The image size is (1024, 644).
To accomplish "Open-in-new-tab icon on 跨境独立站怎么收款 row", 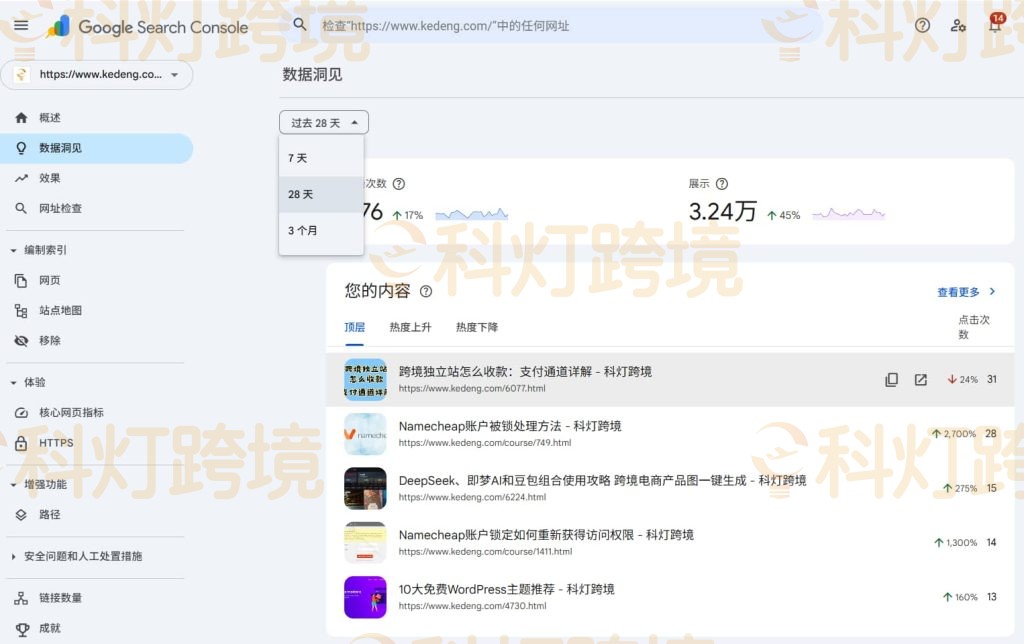I will pyautogui.click(x=921, y=379).
